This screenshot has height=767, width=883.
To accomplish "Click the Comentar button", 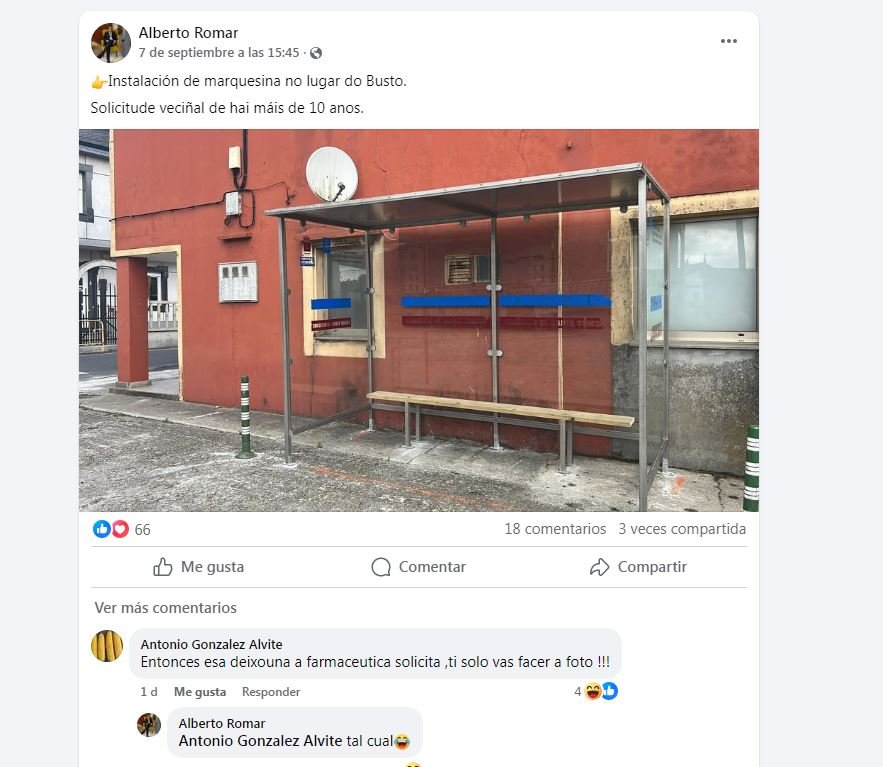I will (x=418, y=567).
